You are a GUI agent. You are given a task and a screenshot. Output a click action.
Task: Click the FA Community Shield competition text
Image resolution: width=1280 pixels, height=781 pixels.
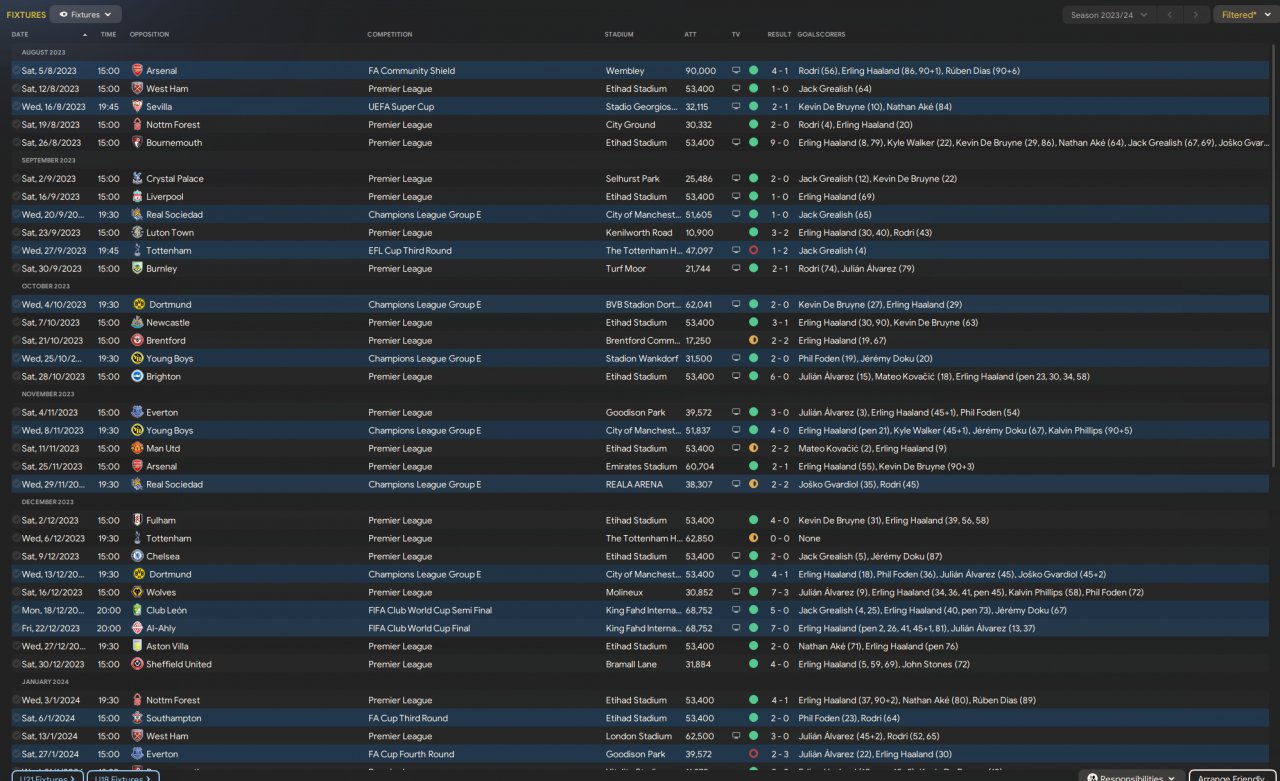(x=412, y=71)
